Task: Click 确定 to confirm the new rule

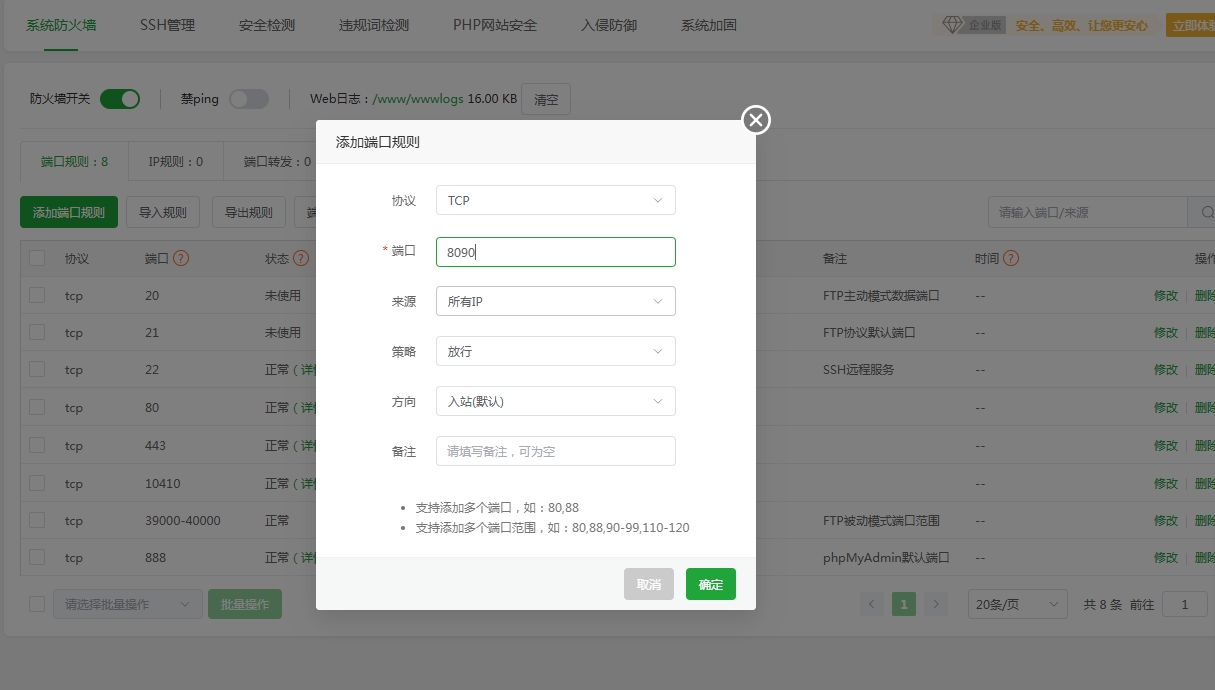Action: (x=710, y=584)
